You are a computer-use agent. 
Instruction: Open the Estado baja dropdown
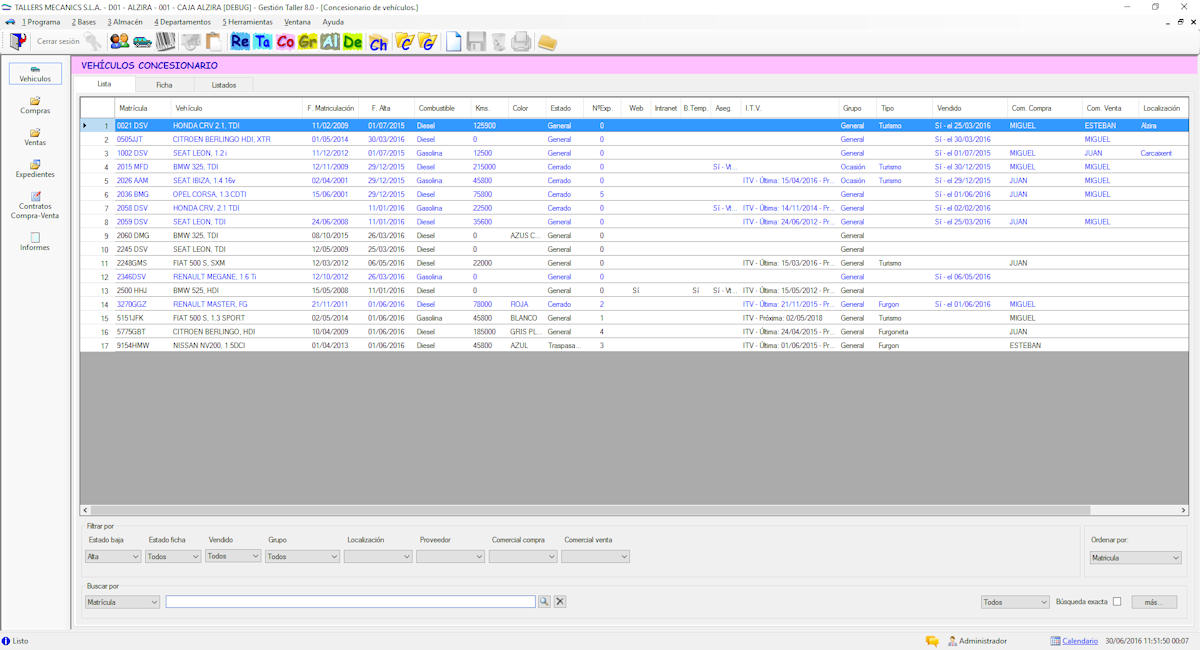pos(113,557)
